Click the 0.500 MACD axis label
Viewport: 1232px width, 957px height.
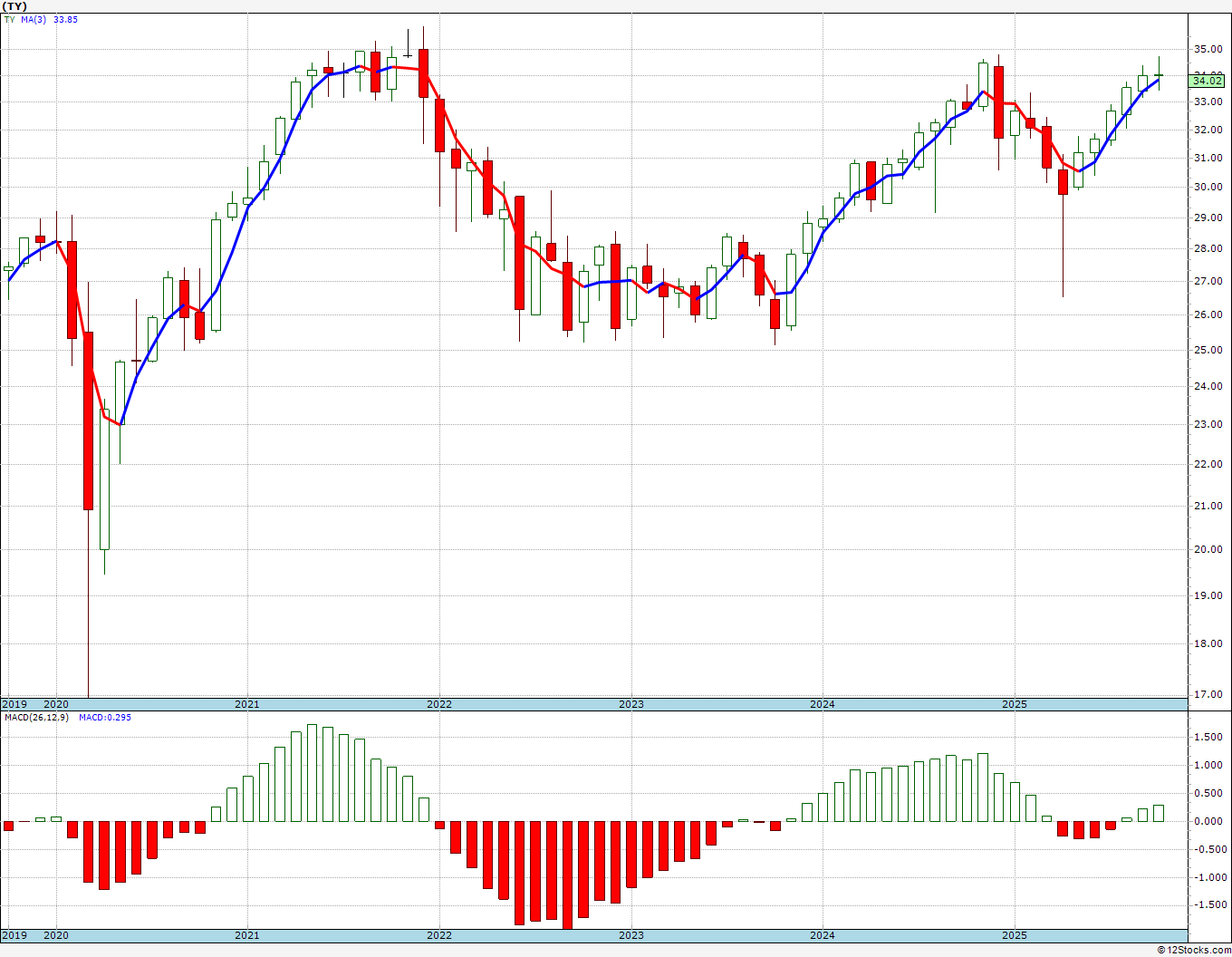tap(1208, 794)
